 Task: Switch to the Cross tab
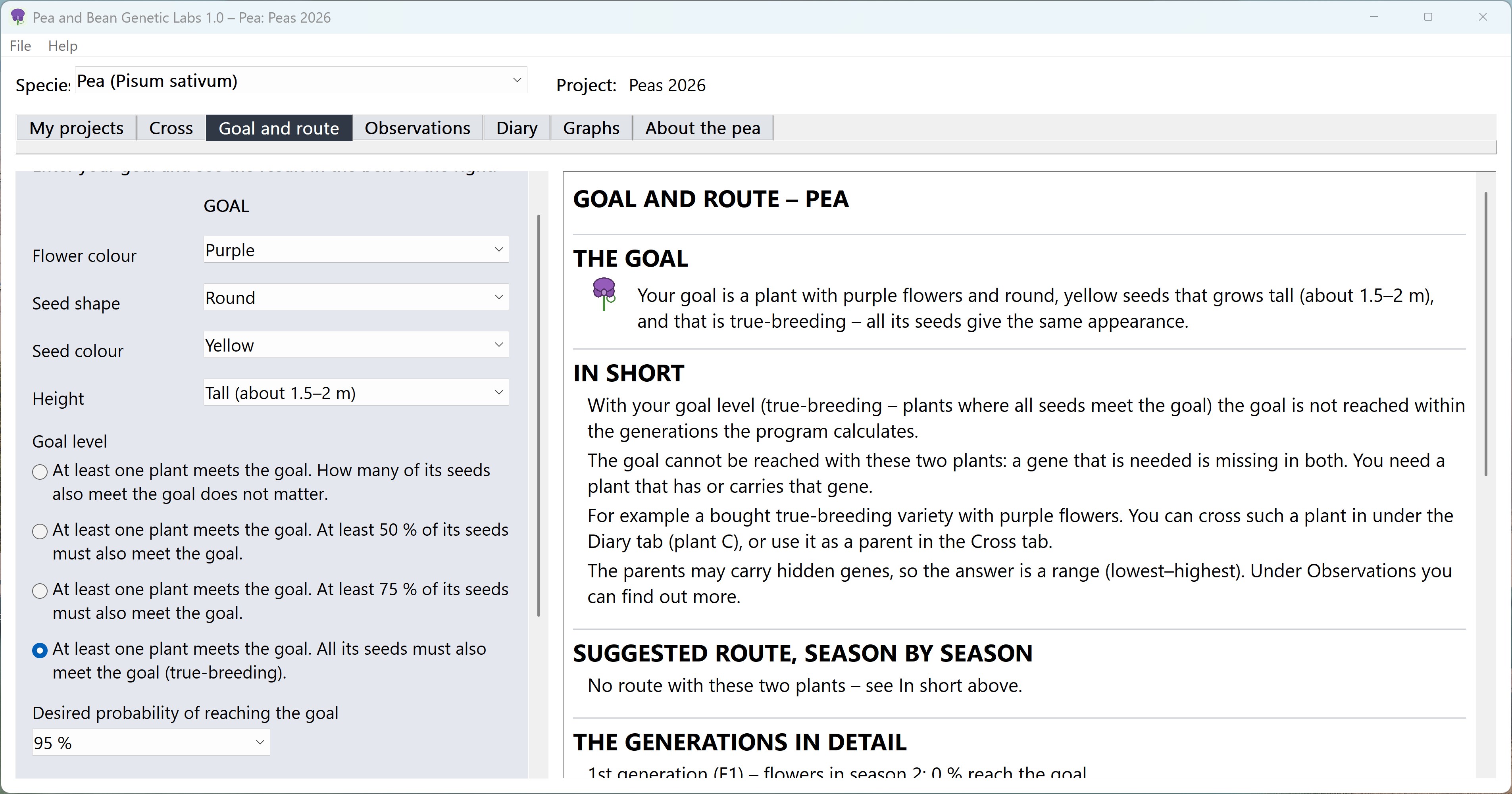point(171,128)
